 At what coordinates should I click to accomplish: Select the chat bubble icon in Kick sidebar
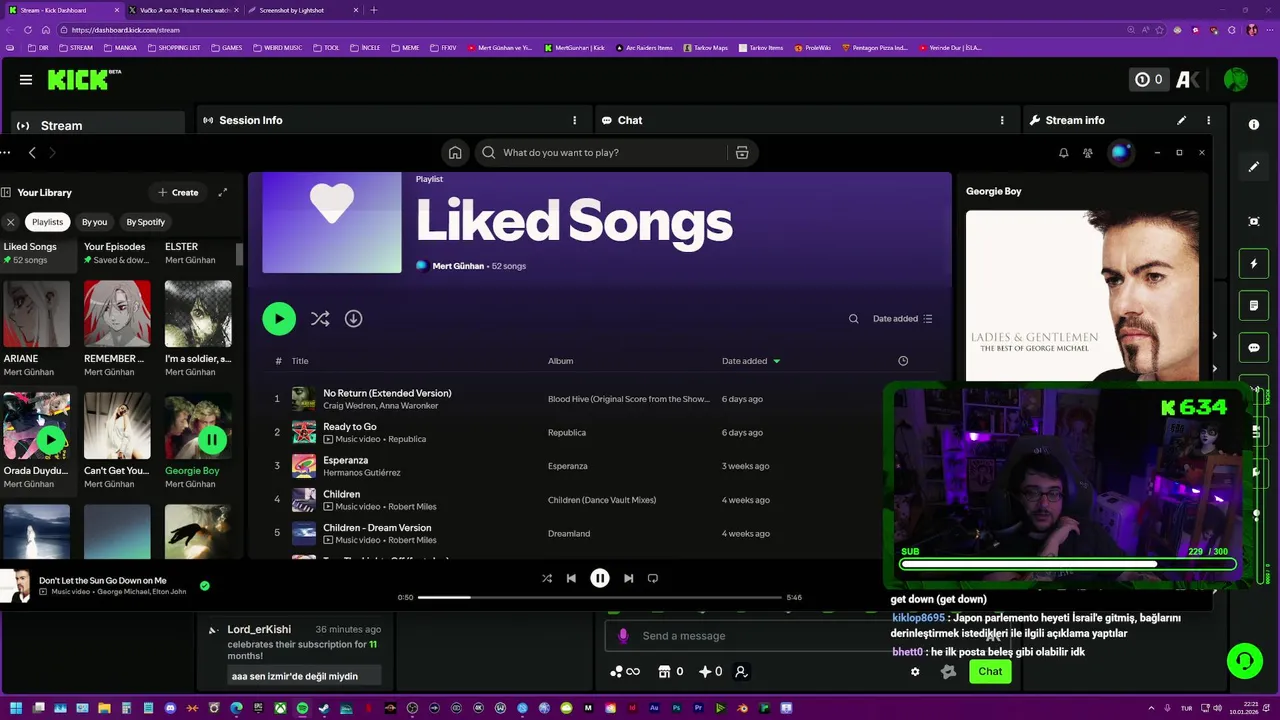[1254, 347]
